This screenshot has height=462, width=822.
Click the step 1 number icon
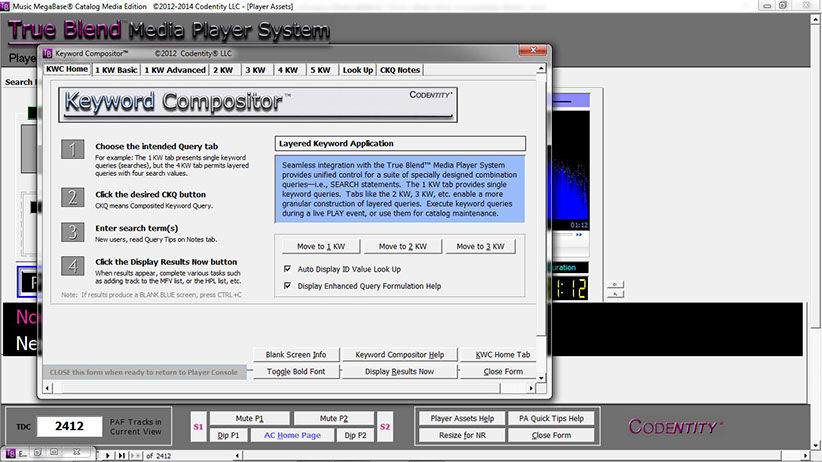[x=73, y=150]
